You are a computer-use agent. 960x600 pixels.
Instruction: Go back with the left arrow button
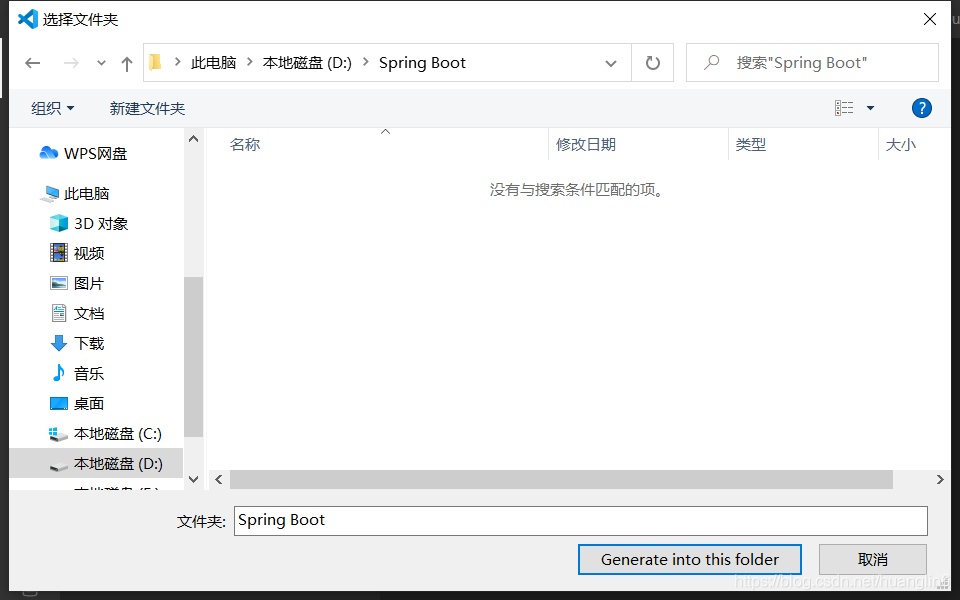32,63
